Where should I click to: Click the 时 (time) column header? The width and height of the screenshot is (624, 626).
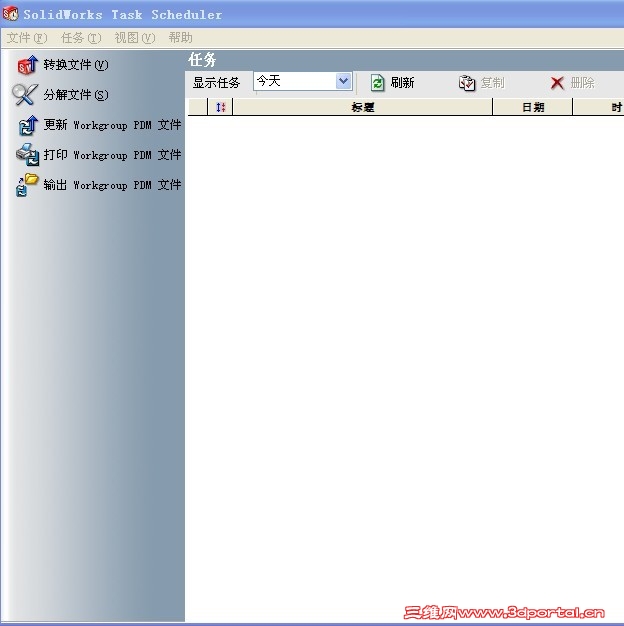coord(598,107)
